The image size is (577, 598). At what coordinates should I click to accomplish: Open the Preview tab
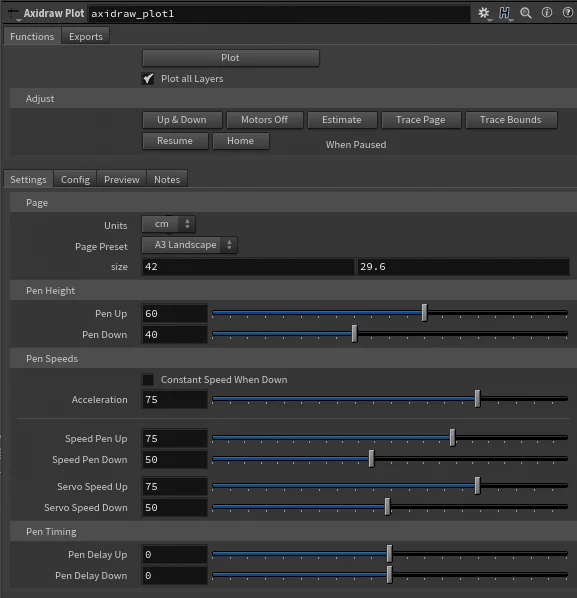[122, 179]
